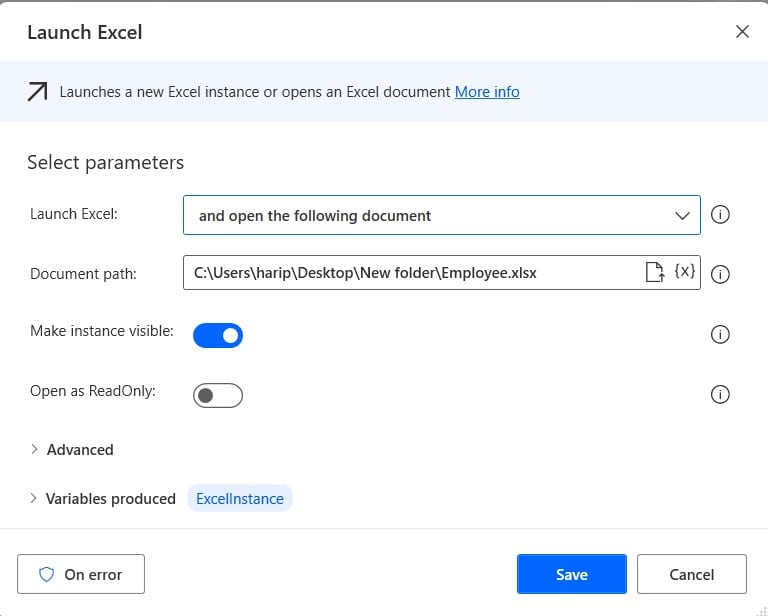Cancel the Launch Excel dialog
This screenshot has width=768, height=616.
click(x=692, y=574)
